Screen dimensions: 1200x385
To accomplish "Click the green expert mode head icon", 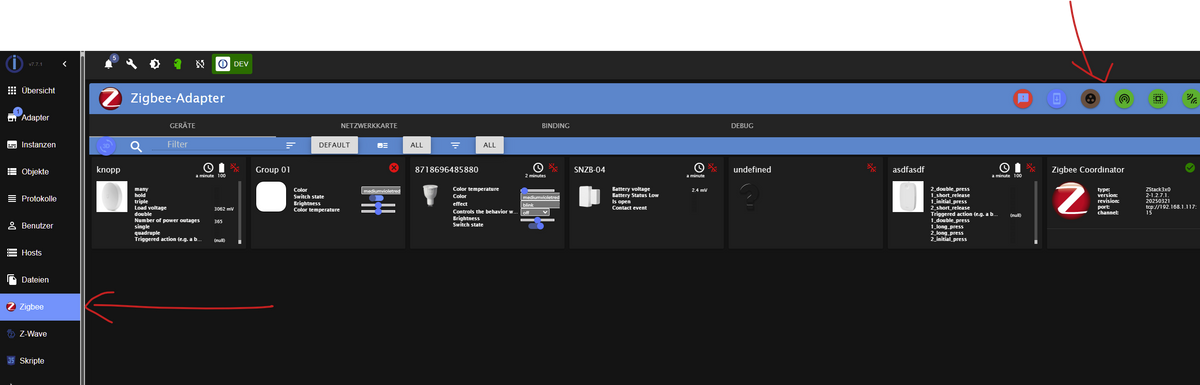I will 177,63.
